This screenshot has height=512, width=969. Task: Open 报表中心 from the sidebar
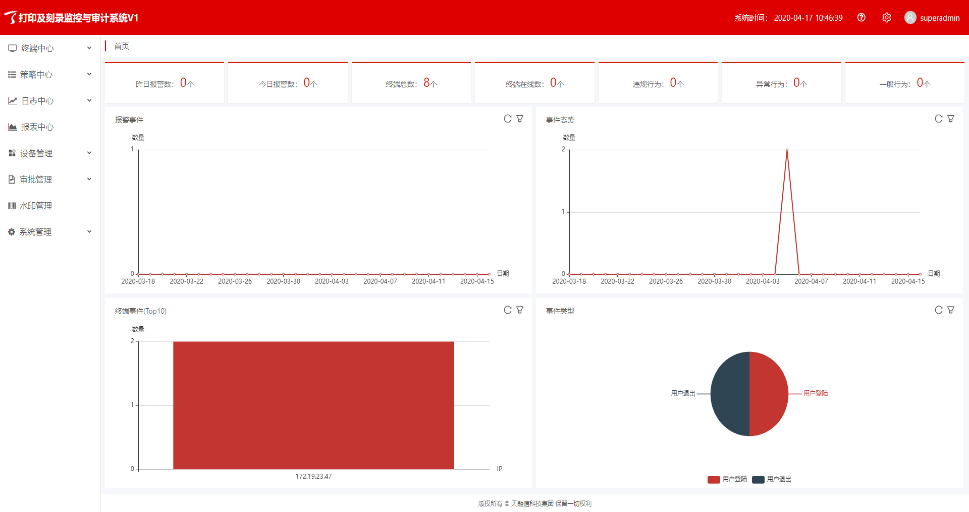37,127
